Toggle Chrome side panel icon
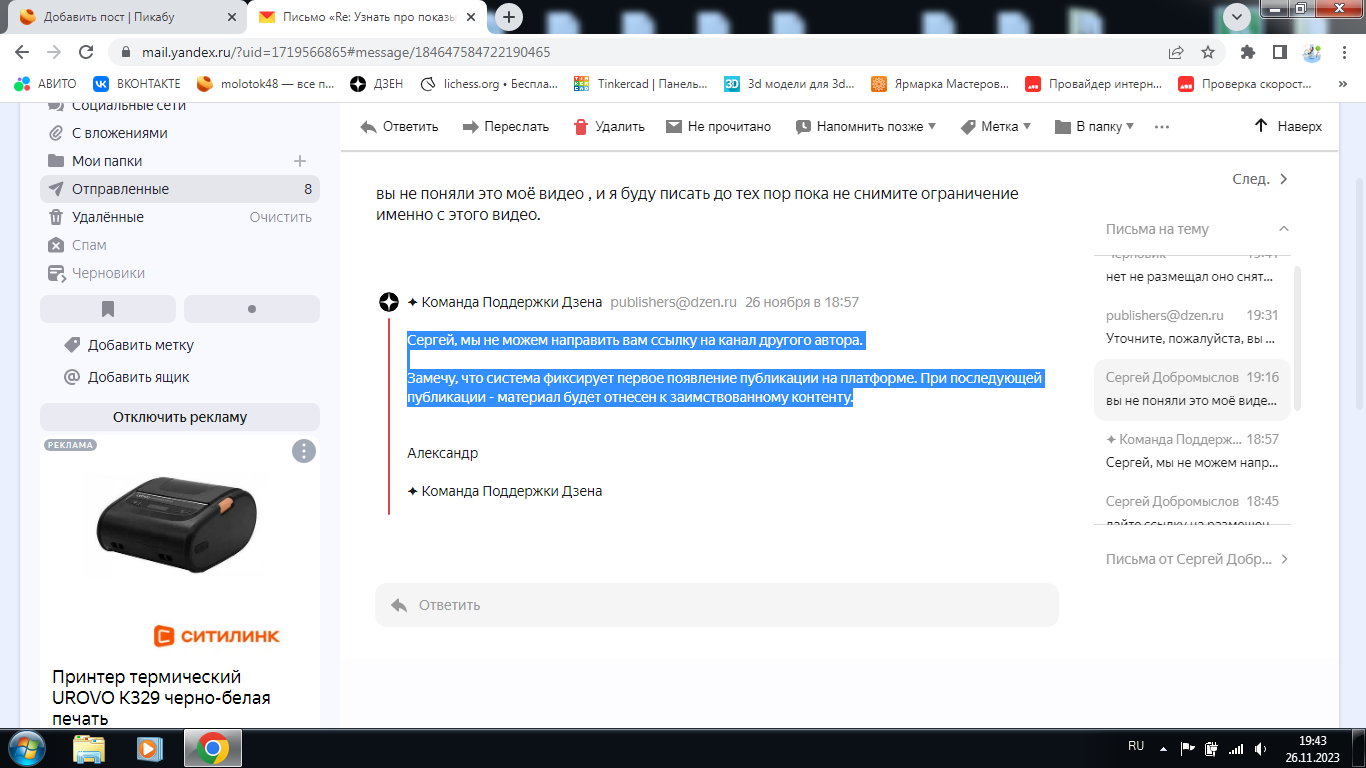 point(1280,52)
